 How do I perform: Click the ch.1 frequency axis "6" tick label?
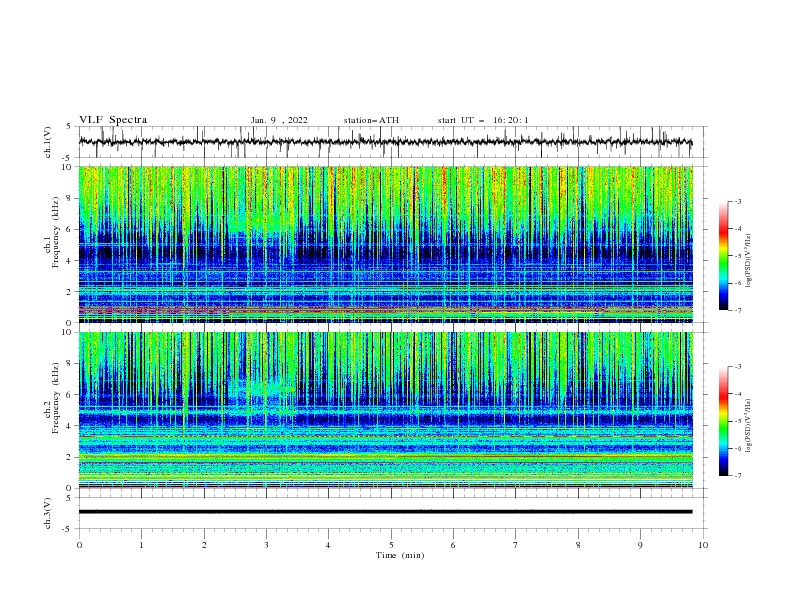(70, 229)
